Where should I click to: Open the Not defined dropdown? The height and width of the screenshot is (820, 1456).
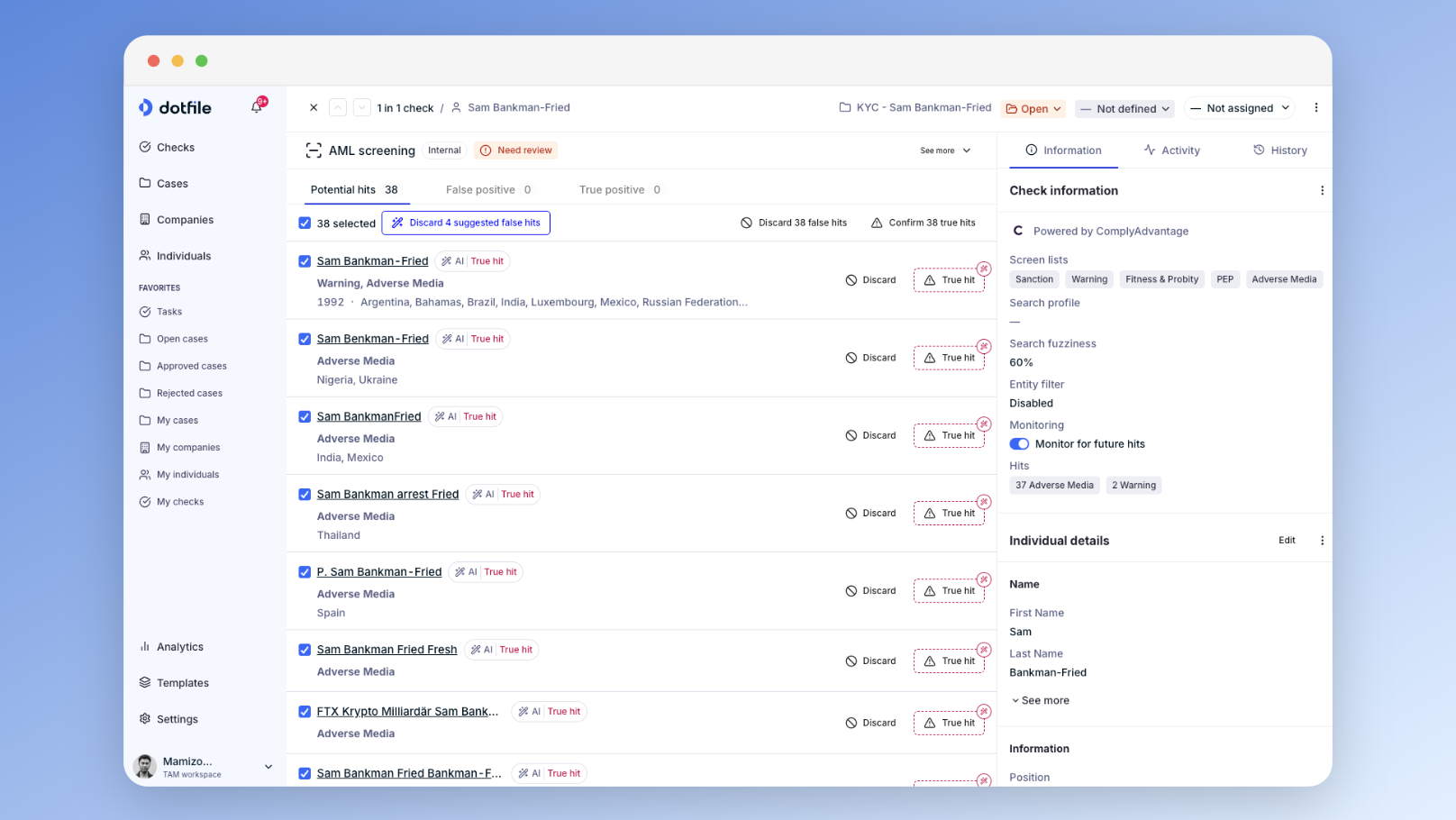tap(1125, 108)
